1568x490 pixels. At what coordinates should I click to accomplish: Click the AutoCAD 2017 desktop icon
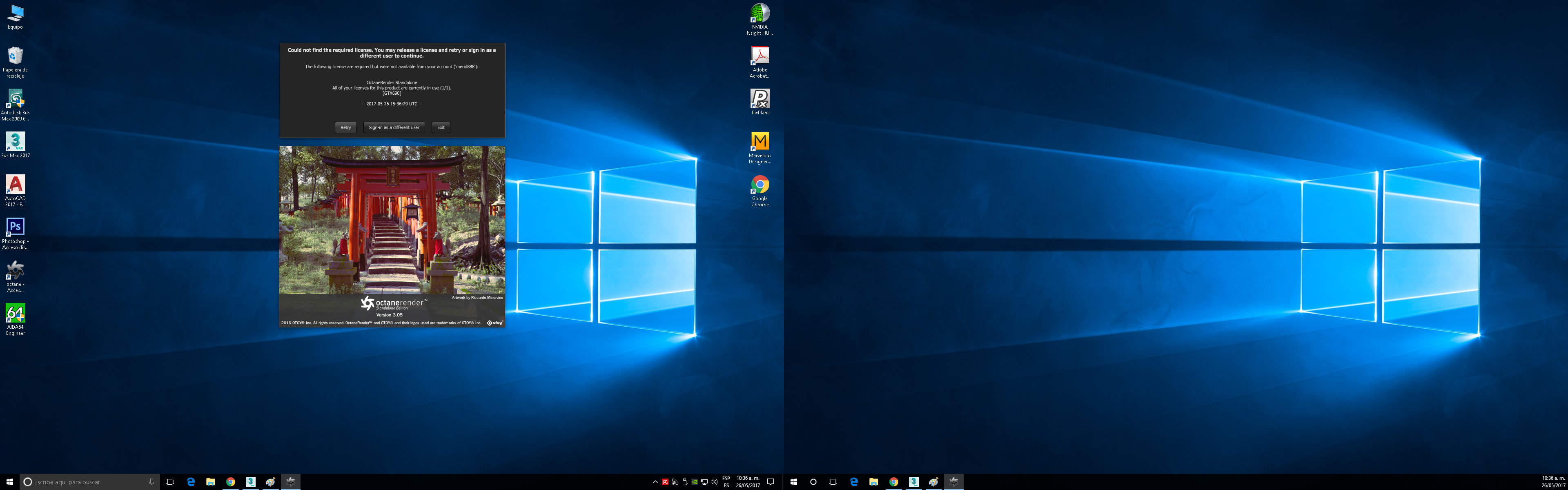(15, 185)
